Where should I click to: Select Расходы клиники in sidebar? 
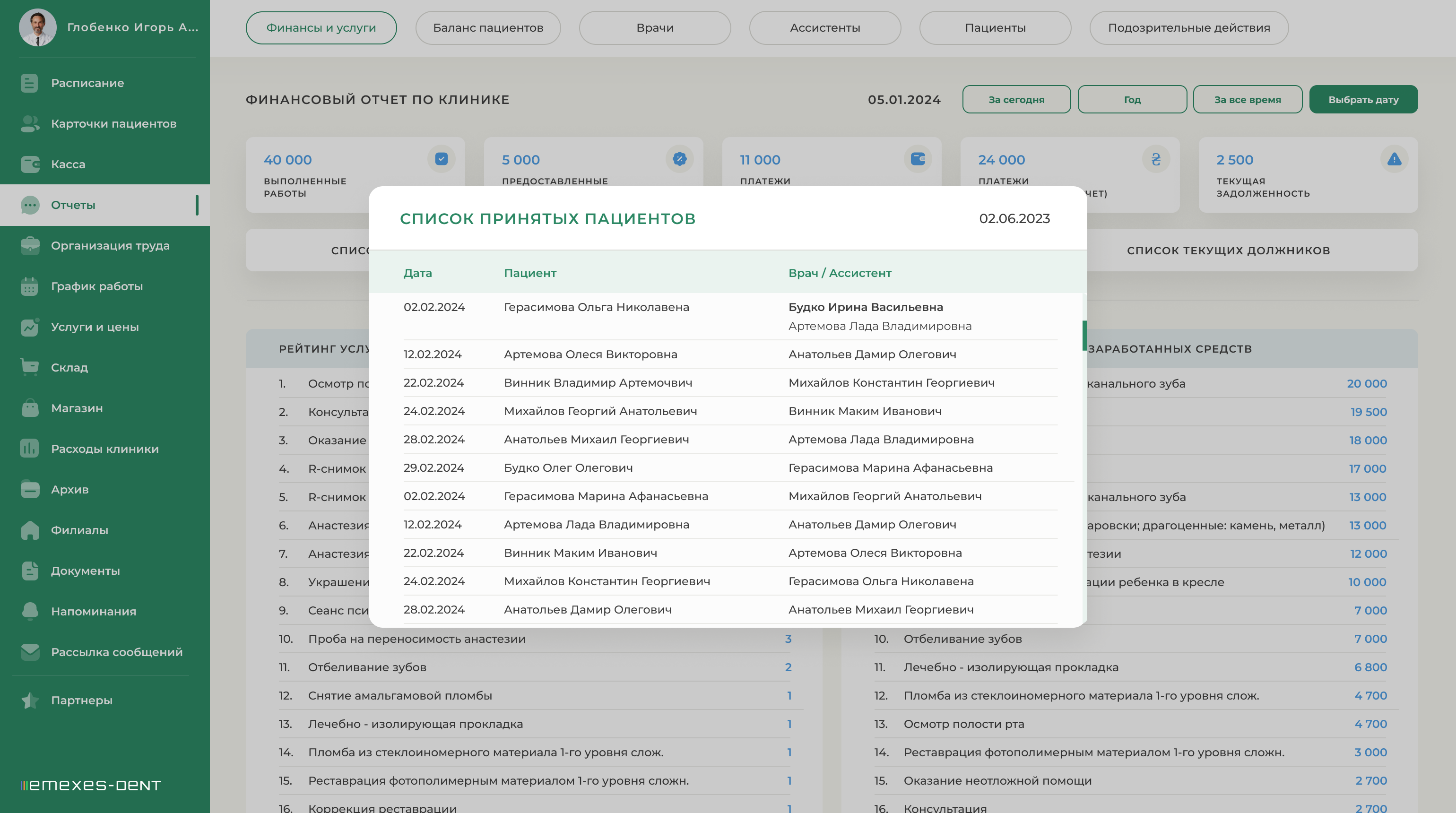coord(104,449)
